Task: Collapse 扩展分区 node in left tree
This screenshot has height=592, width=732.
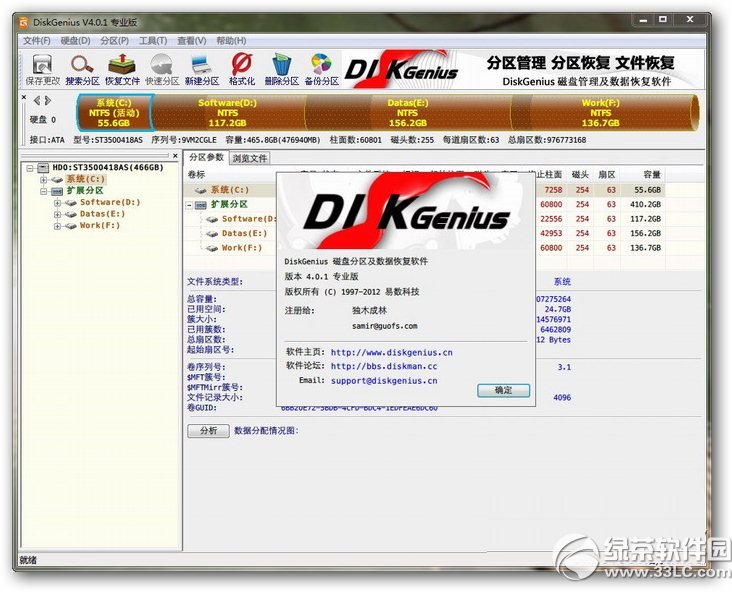Action: [x=43, y=191]
